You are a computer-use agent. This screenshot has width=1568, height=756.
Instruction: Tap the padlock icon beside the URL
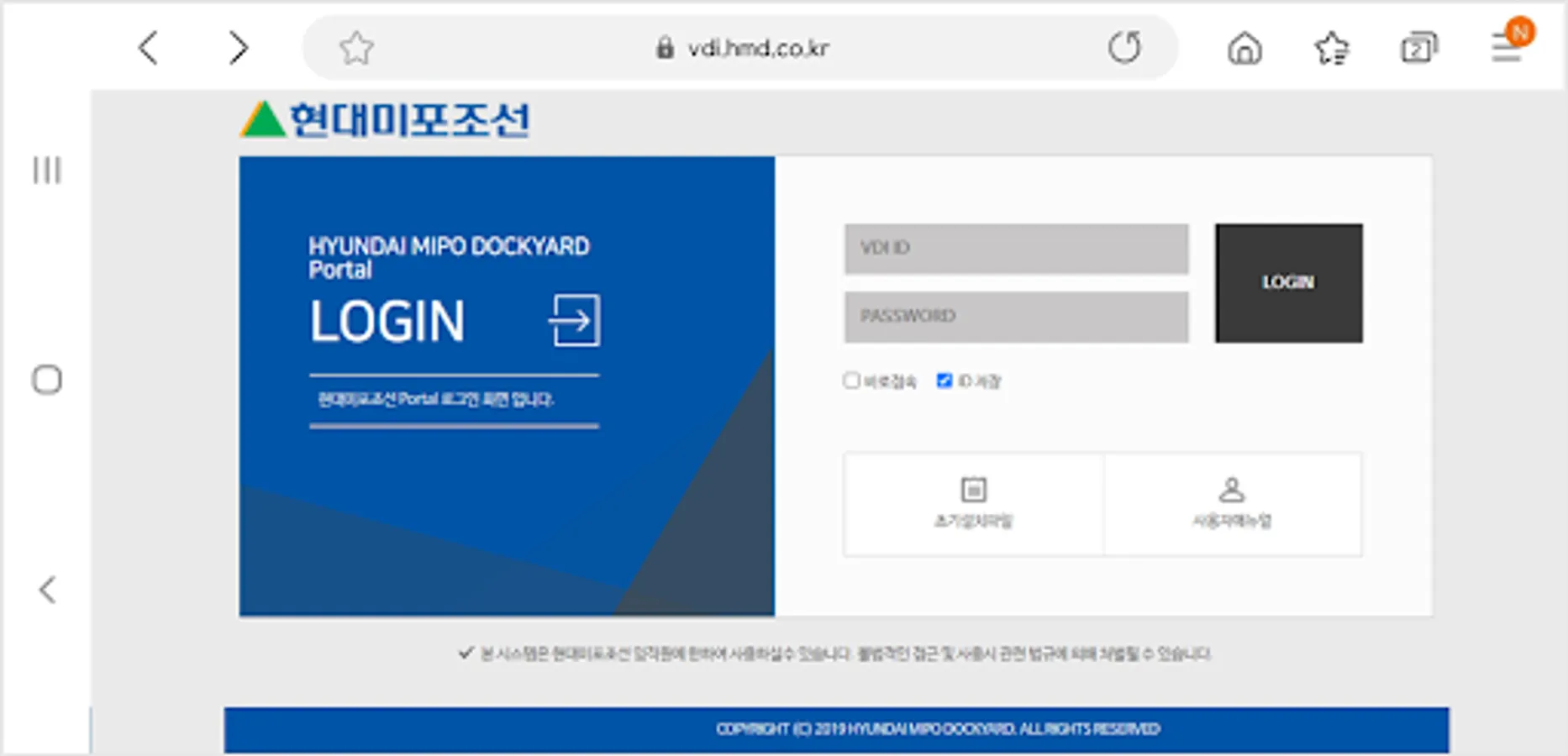click(x=665, y=48)
